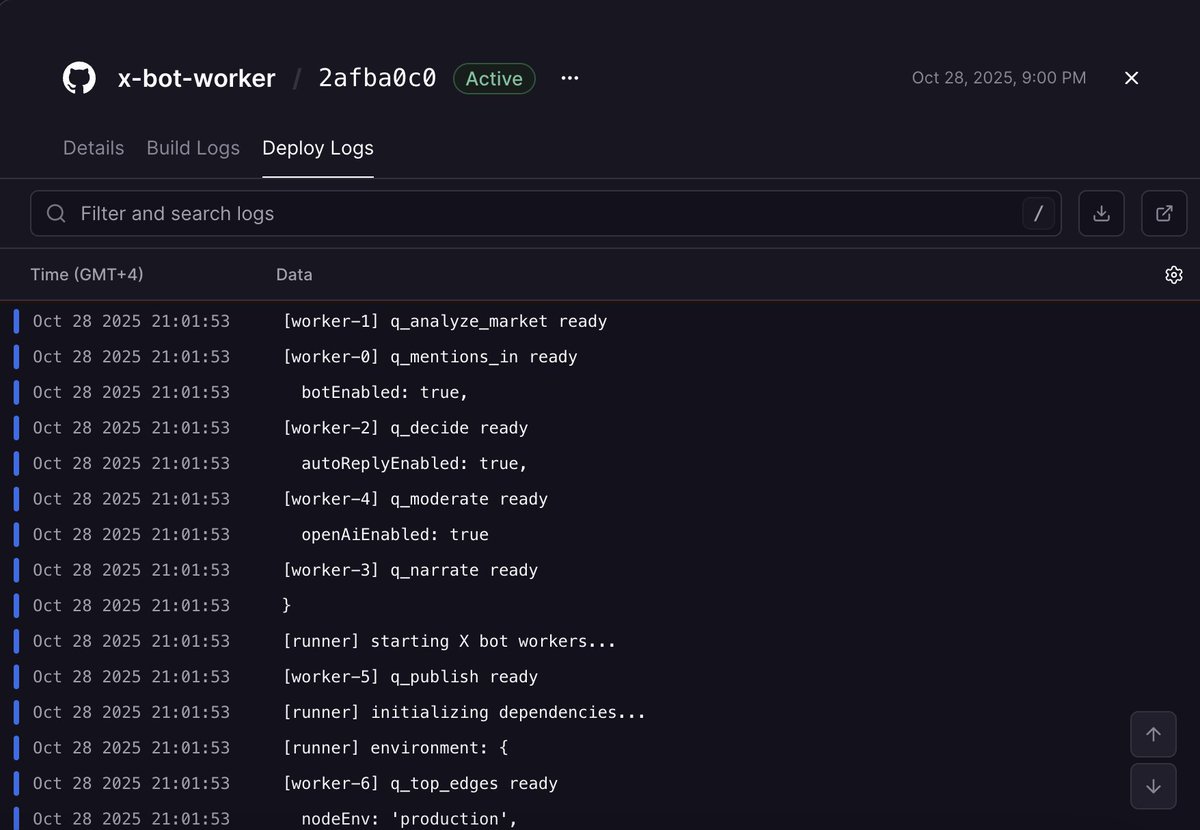Select the runner environment: { log line
1200x830 pixels.
point(600,747)
